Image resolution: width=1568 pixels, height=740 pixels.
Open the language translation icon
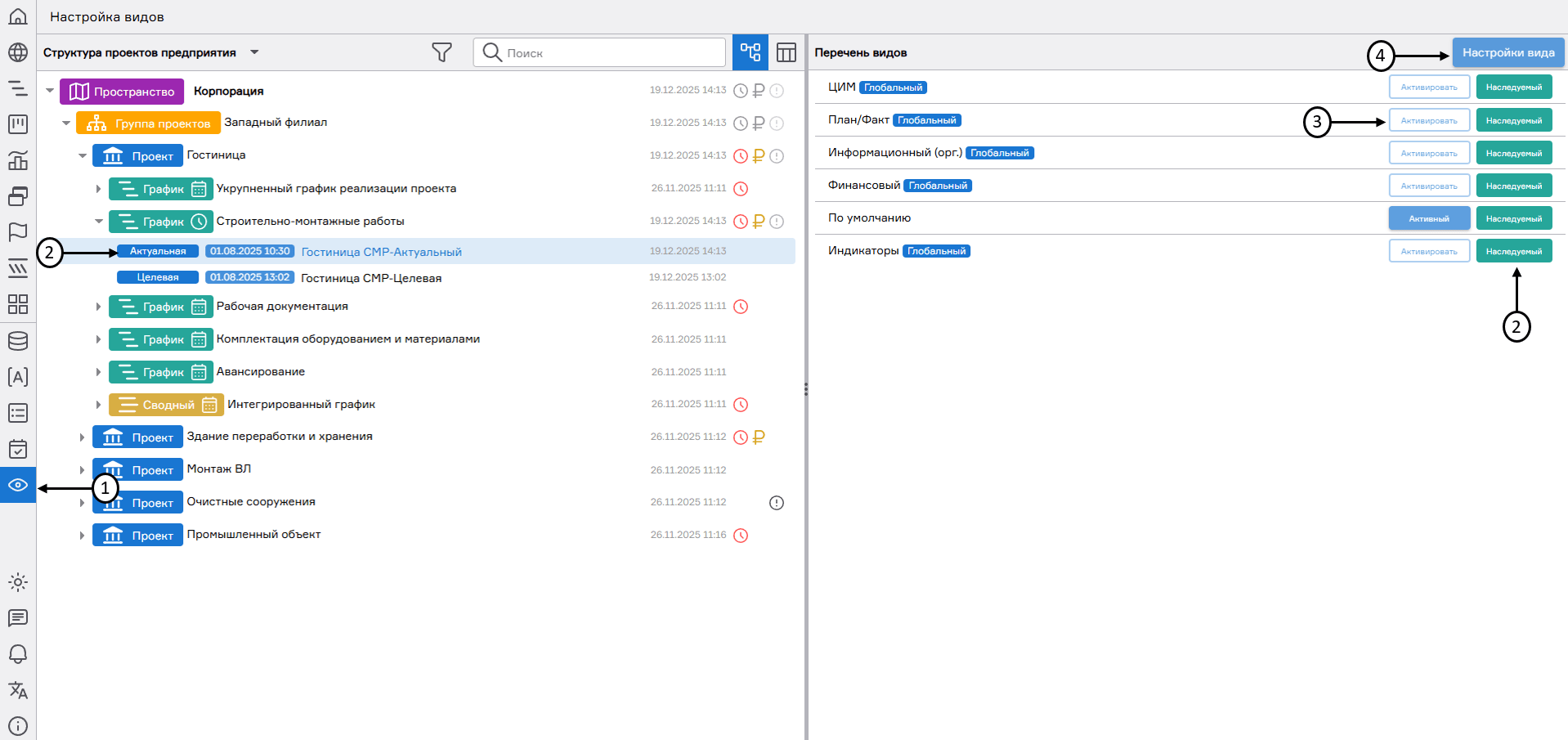click(x=18, y=690)
